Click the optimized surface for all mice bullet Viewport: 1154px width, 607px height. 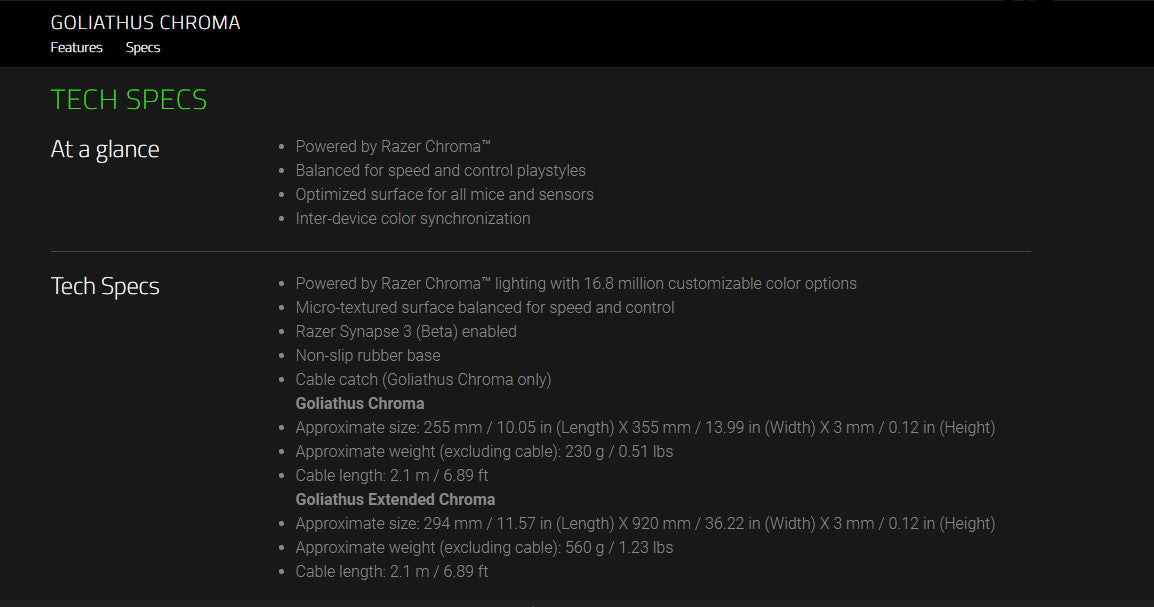[444, 194]
